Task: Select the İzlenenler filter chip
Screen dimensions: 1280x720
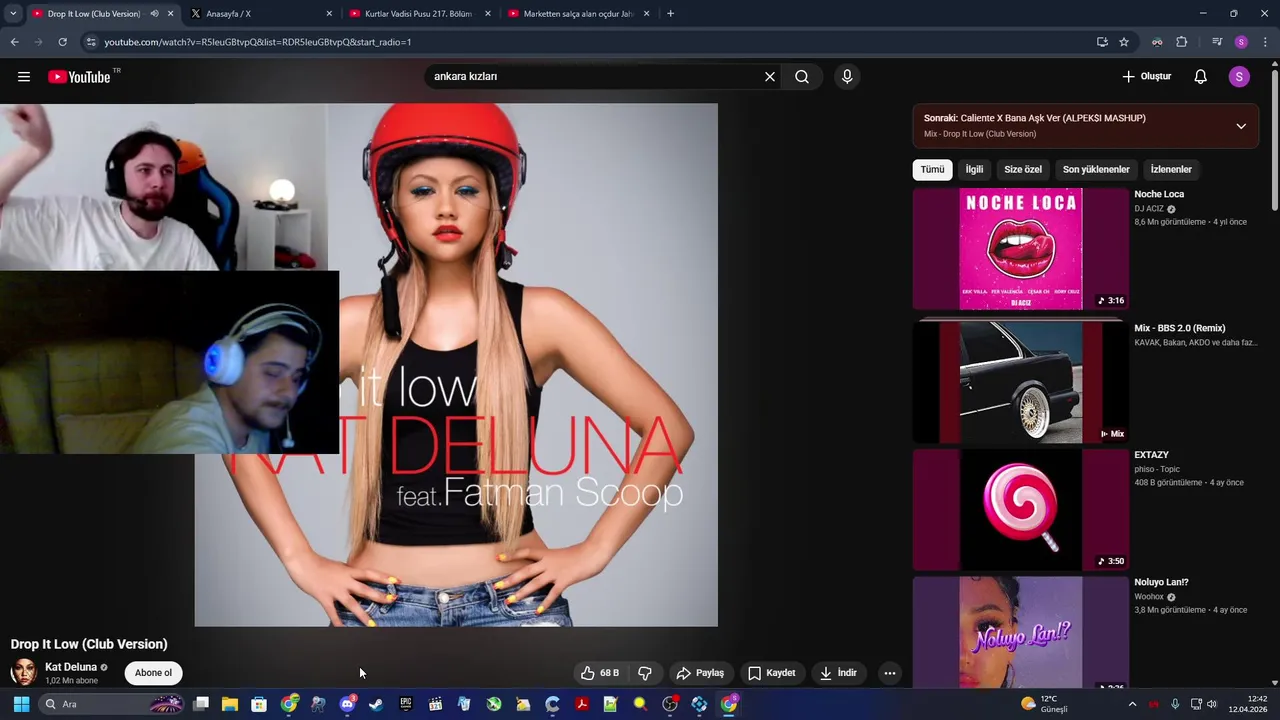Action: 1171,170
